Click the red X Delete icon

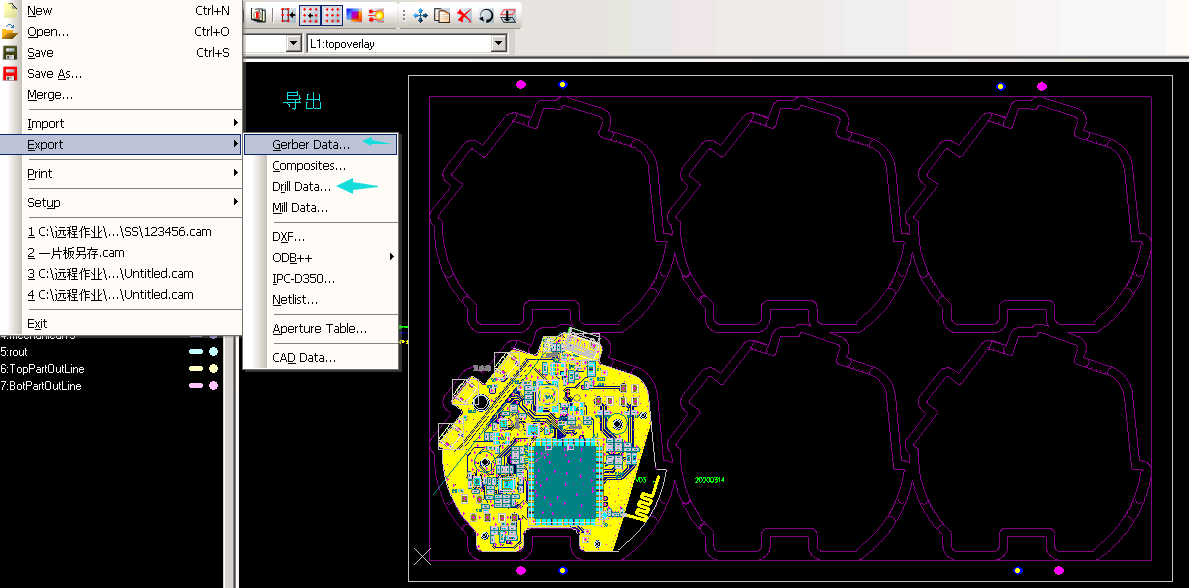click(x=464, y=16)
